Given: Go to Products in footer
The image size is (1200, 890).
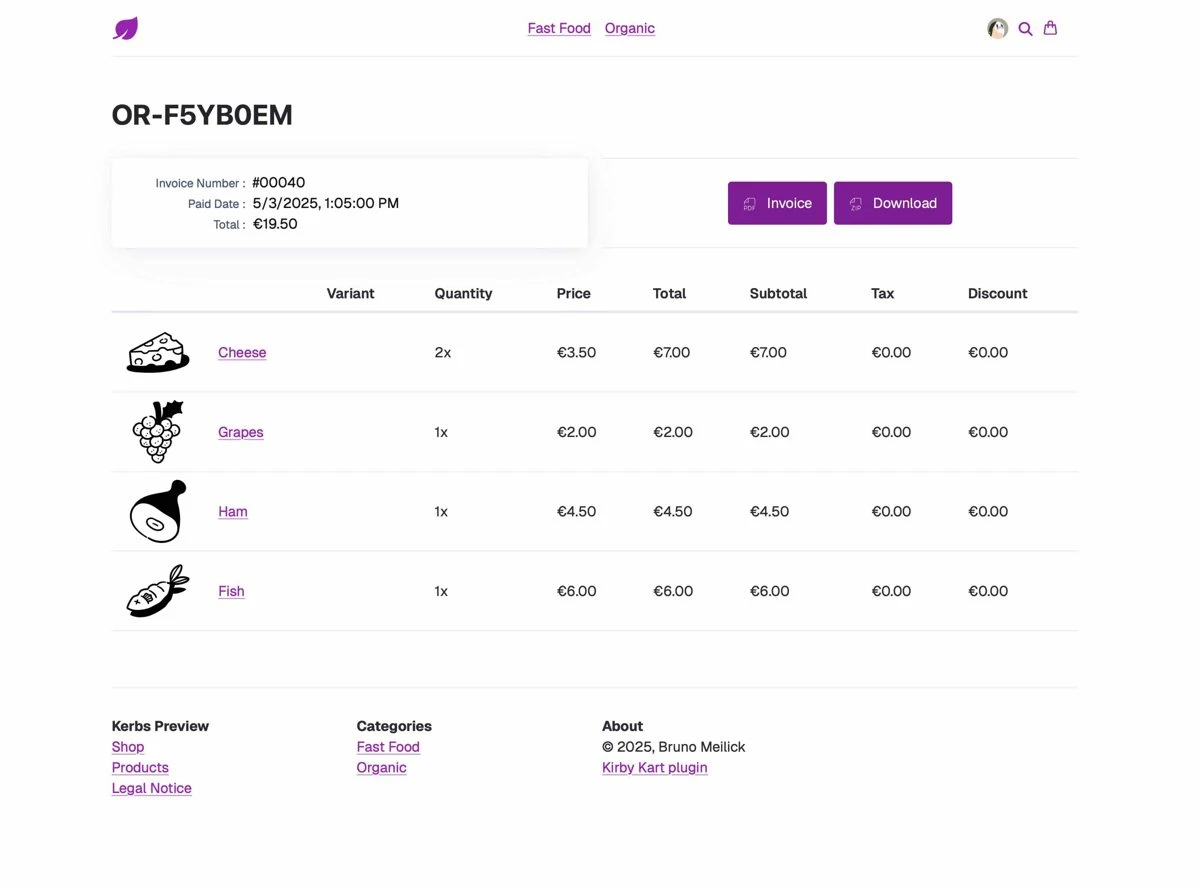Looking at the screenshot, I should coord(140,768).
